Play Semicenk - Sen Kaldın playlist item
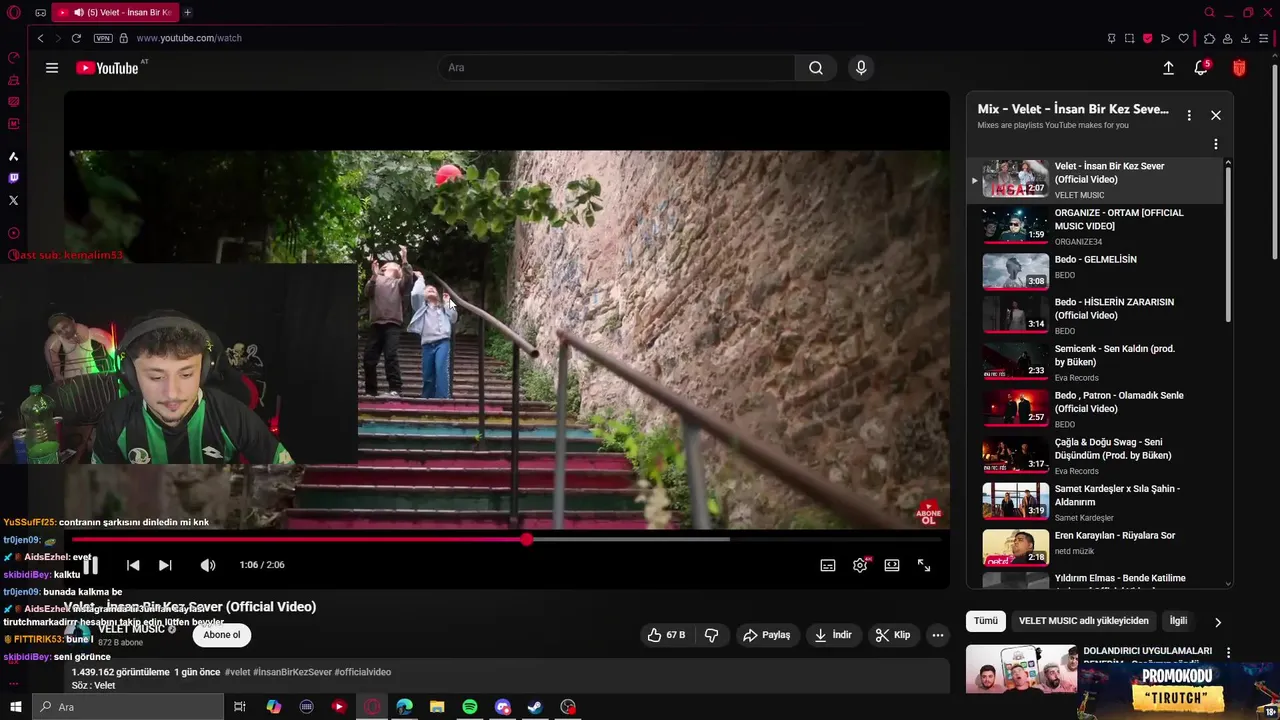Image resolution: width=1280 pixels, height=720 pixels. (x=1095, y=362)
